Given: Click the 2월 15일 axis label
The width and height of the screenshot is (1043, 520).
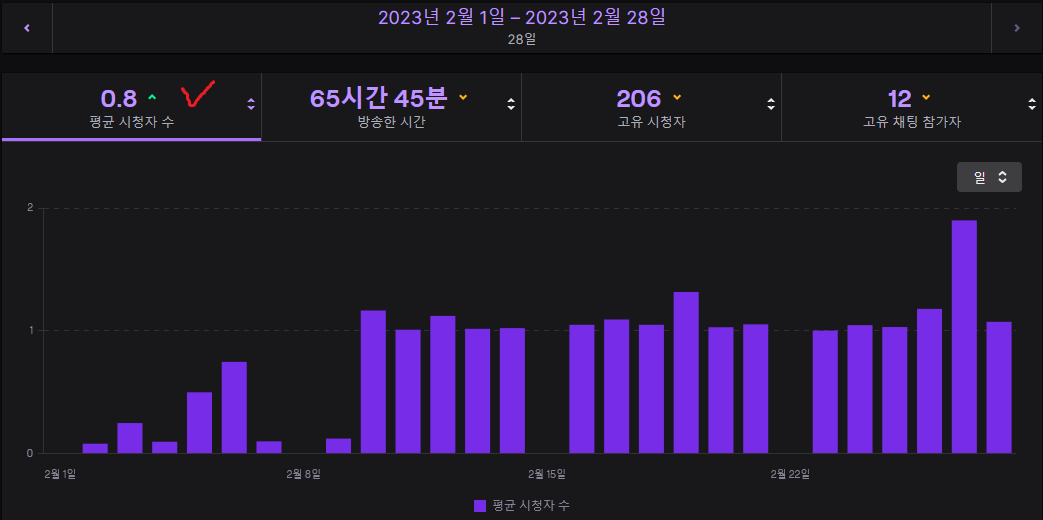Looking at the screenshot, I should click(547, 474).
